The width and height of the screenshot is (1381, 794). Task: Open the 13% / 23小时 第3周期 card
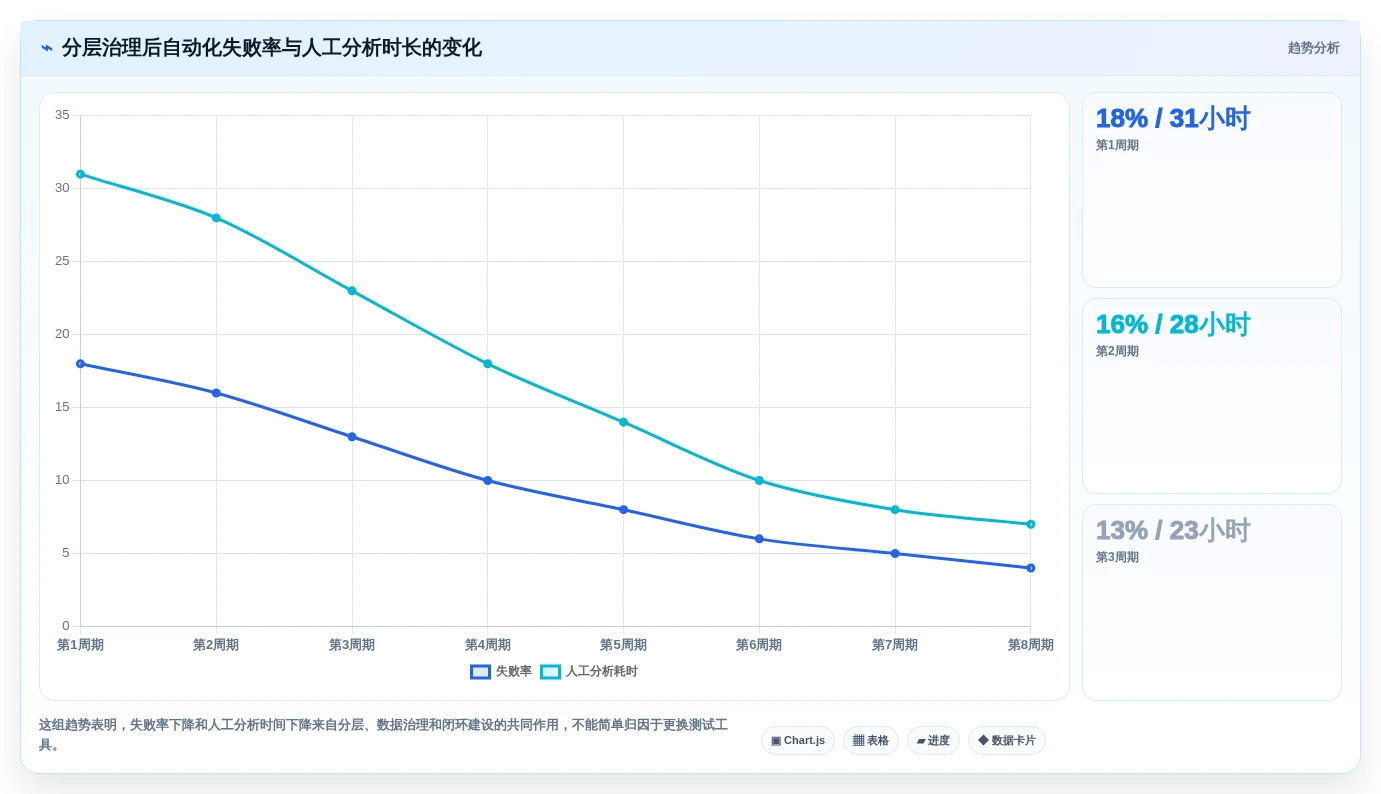tap(1211, 602)
